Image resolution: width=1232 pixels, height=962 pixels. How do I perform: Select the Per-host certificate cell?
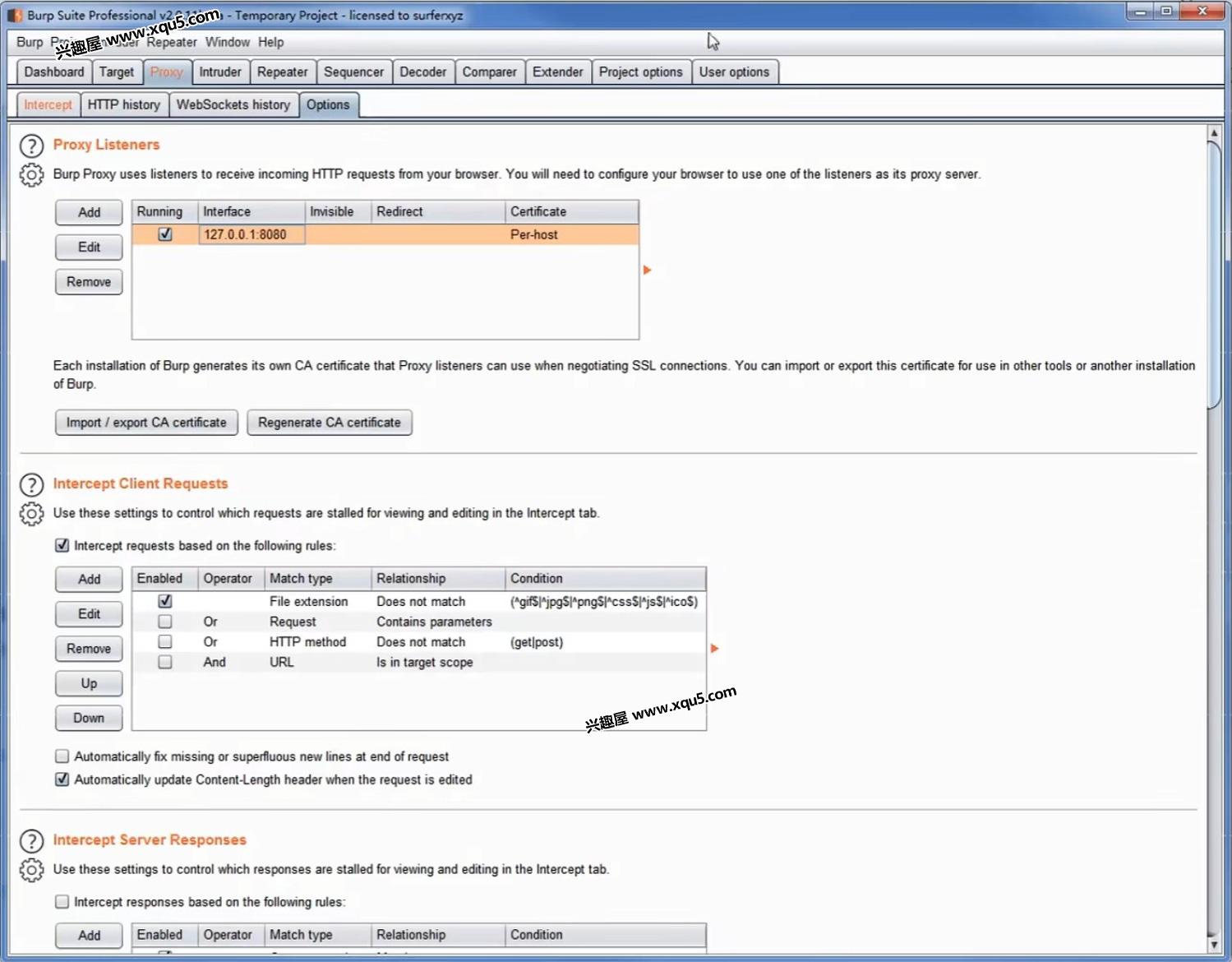coord(571,234)
